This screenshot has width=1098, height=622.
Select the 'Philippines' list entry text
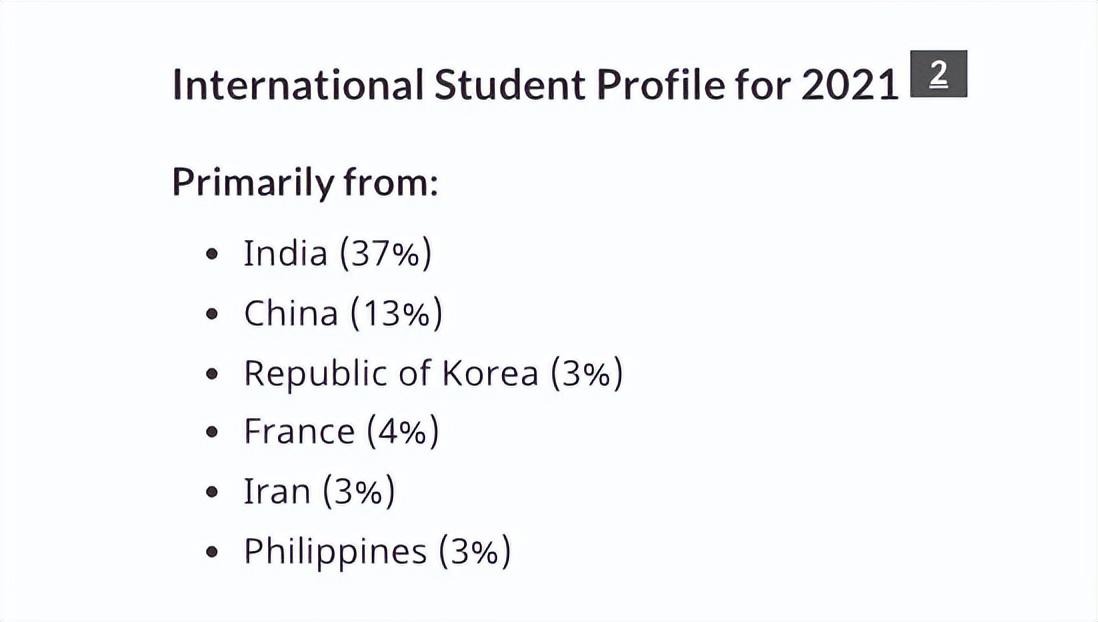click(335, 551)
